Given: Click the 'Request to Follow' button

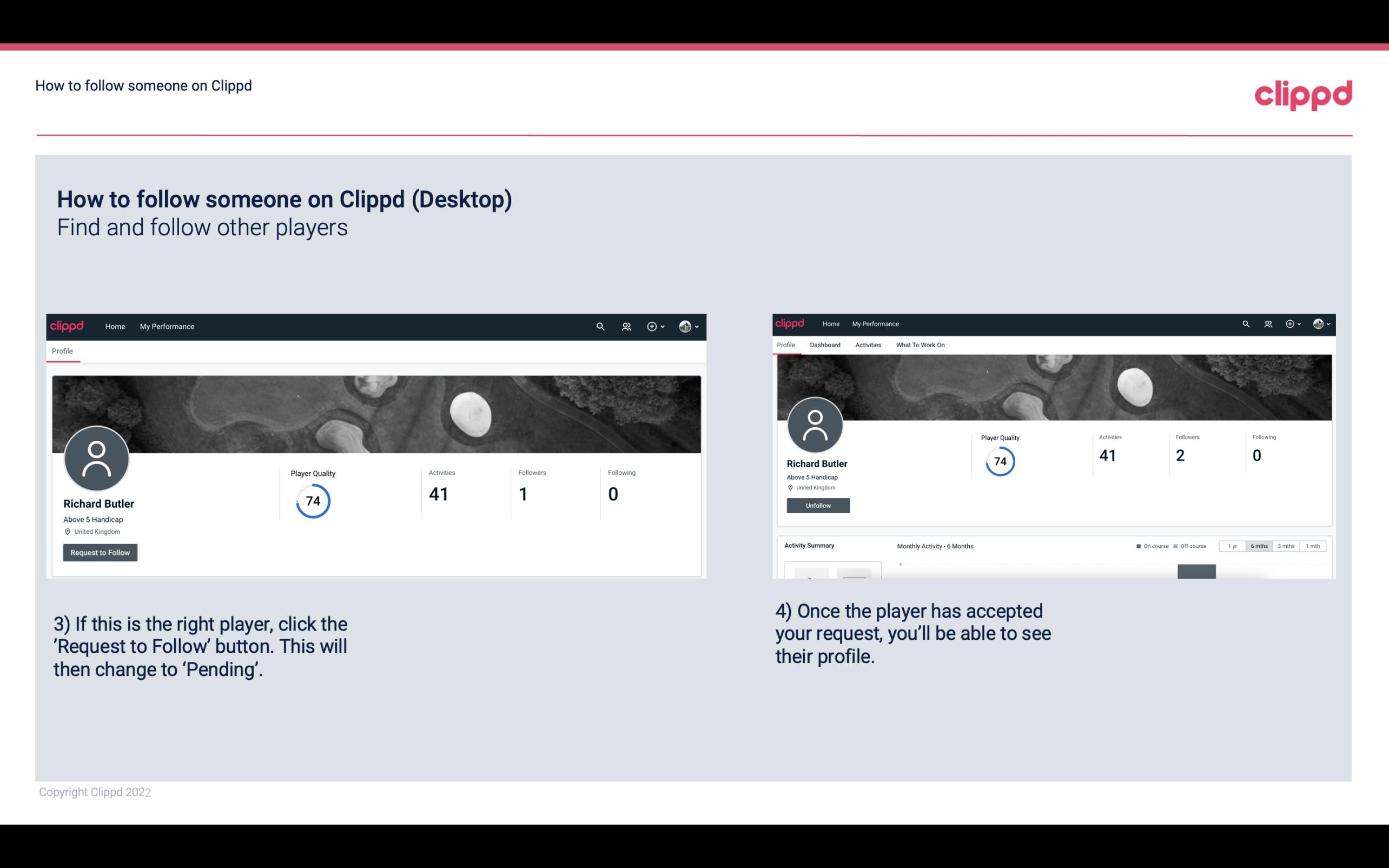Looking at the screenshot, I should 100,552.
